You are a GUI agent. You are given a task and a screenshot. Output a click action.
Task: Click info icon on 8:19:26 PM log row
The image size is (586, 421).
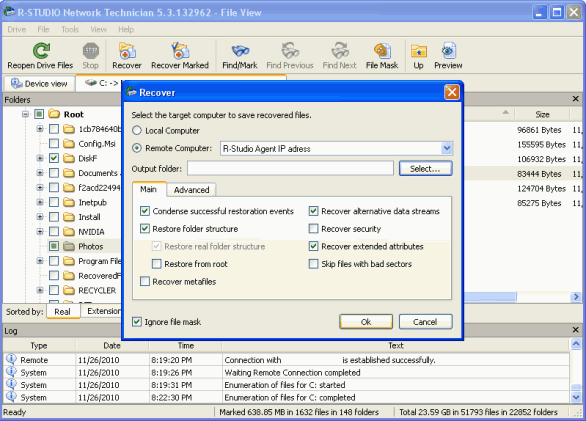[x=11, y=372]
